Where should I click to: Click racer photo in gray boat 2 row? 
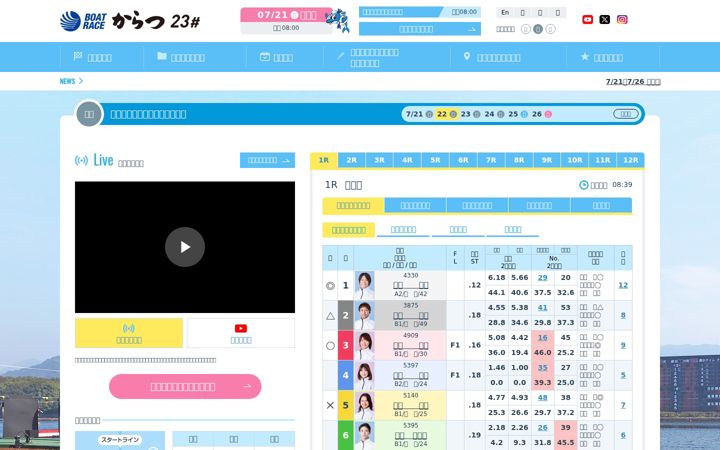[x=364, y=315]
